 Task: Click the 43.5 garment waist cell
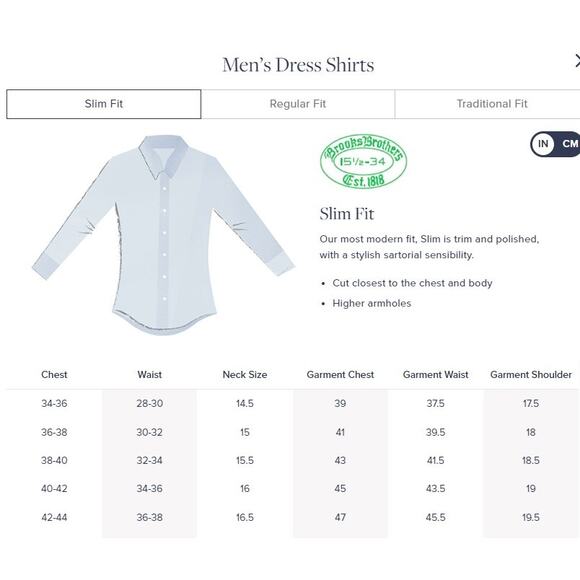pyautogui.click(x=435, y=489)
